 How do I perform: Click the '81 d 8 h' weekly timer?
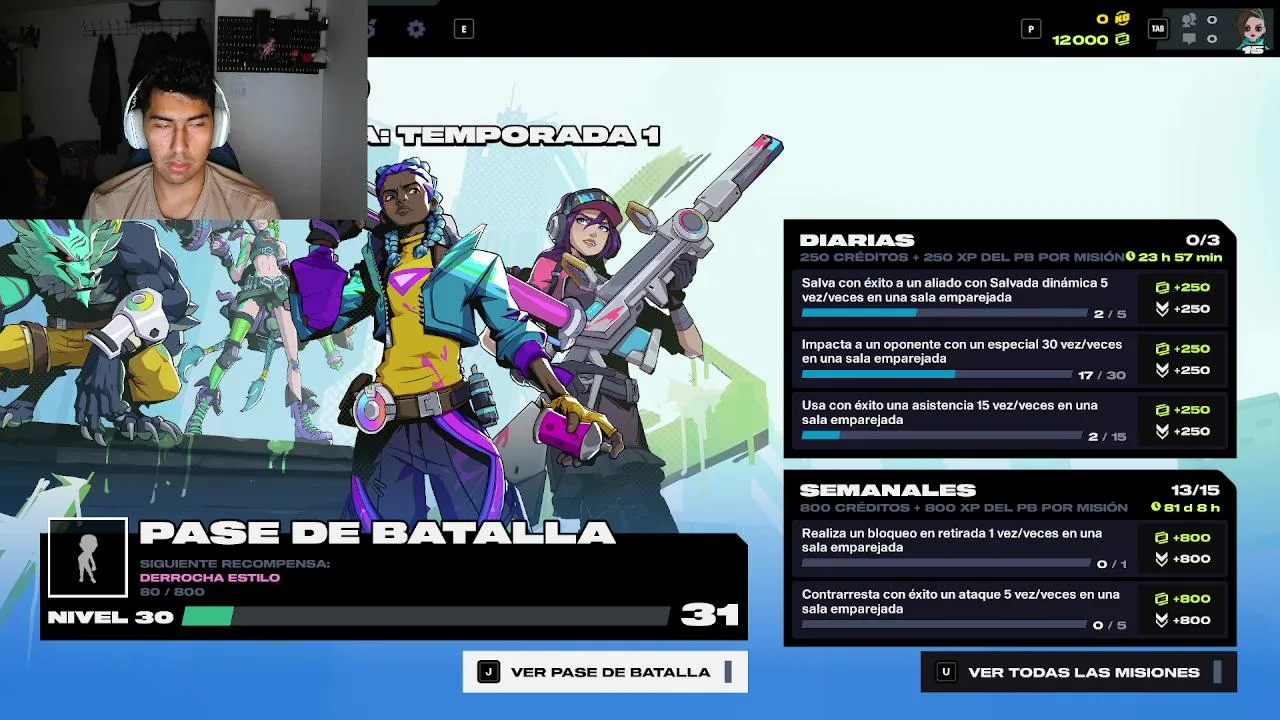click(x=1192, y=507)
